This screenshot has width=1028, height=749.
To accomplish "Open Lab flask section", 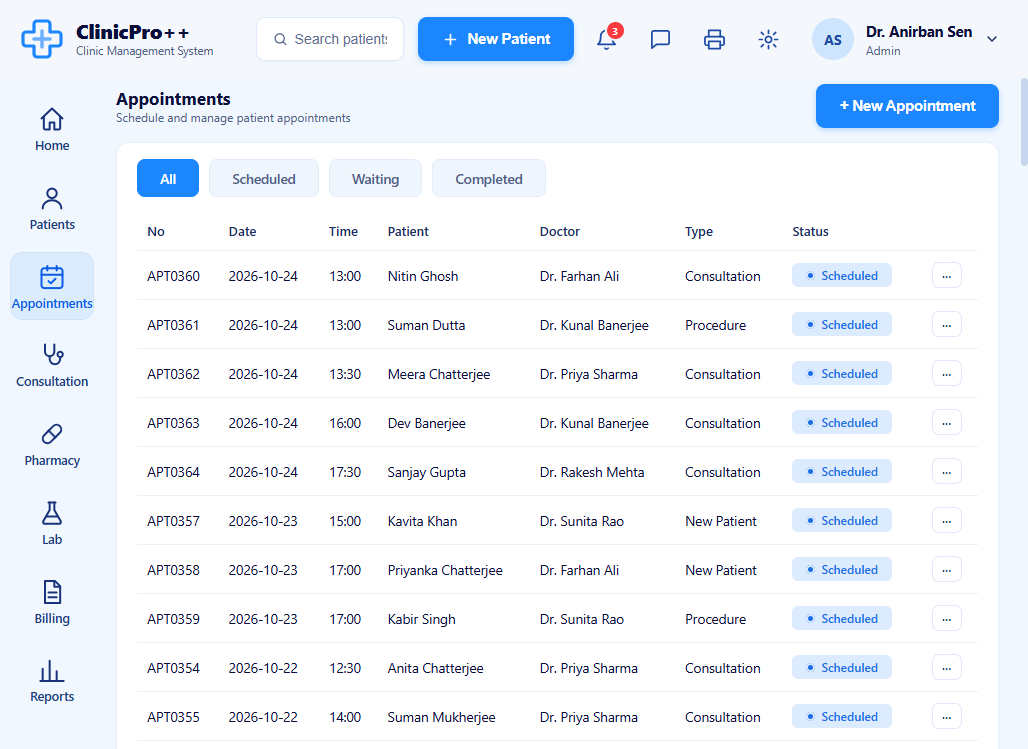I will (52, 523).
